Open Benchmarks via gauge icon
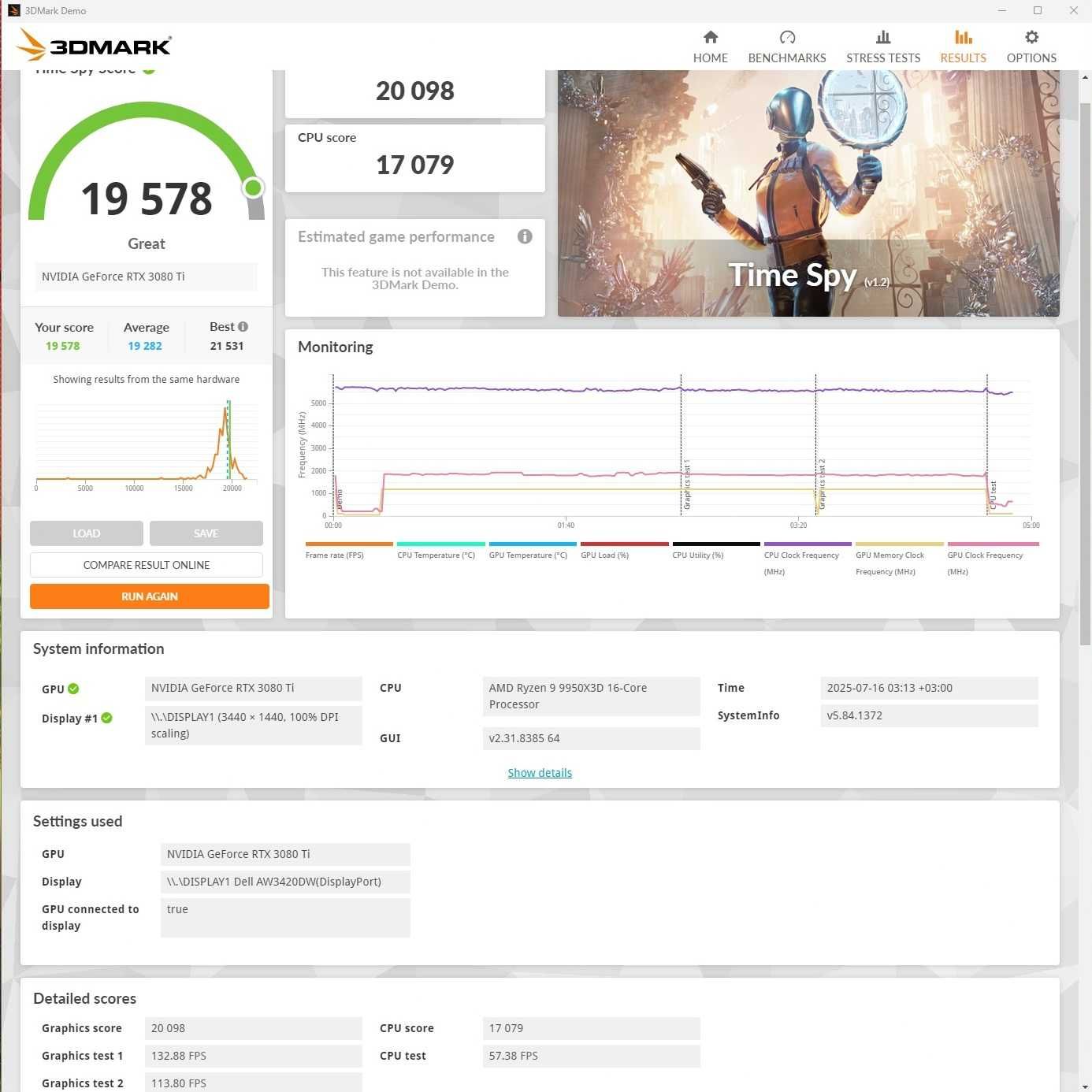The image size is (1092, 1092). pyautogui.click(x=787, y=37)
